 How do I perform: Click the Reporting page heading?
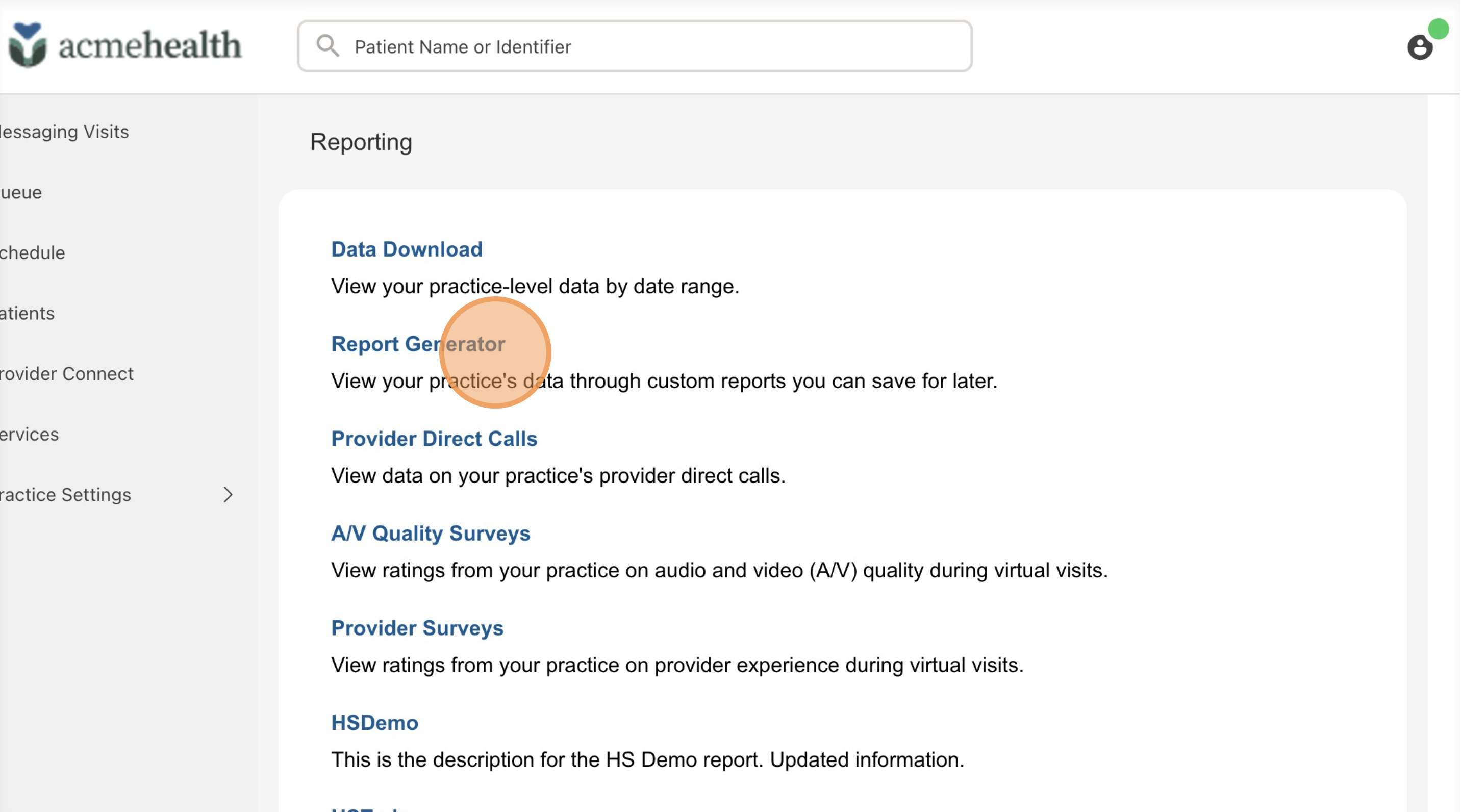[361, 142]
